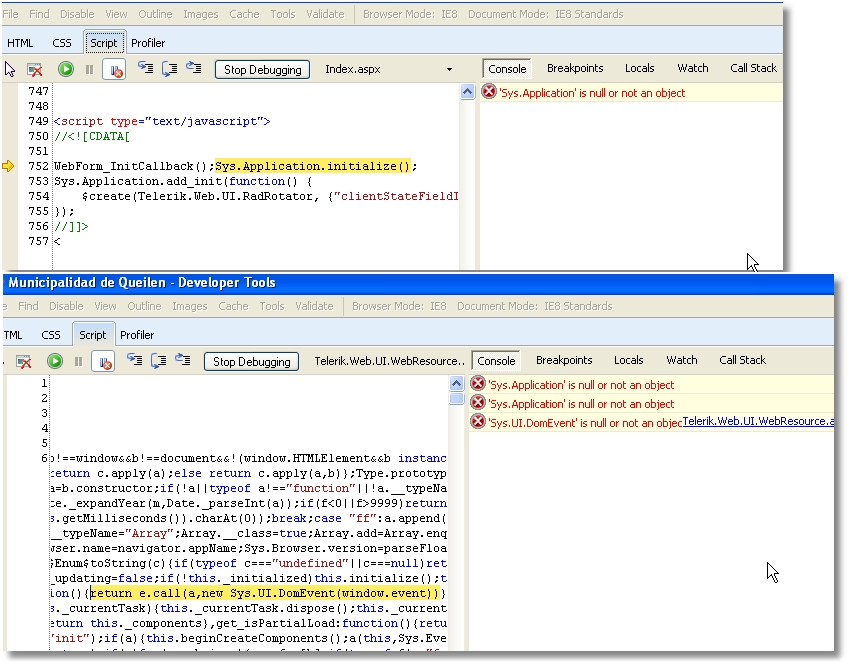The image size is (848, 665).
Task: Profiler tab in top window
Action: tap(148, 43)
